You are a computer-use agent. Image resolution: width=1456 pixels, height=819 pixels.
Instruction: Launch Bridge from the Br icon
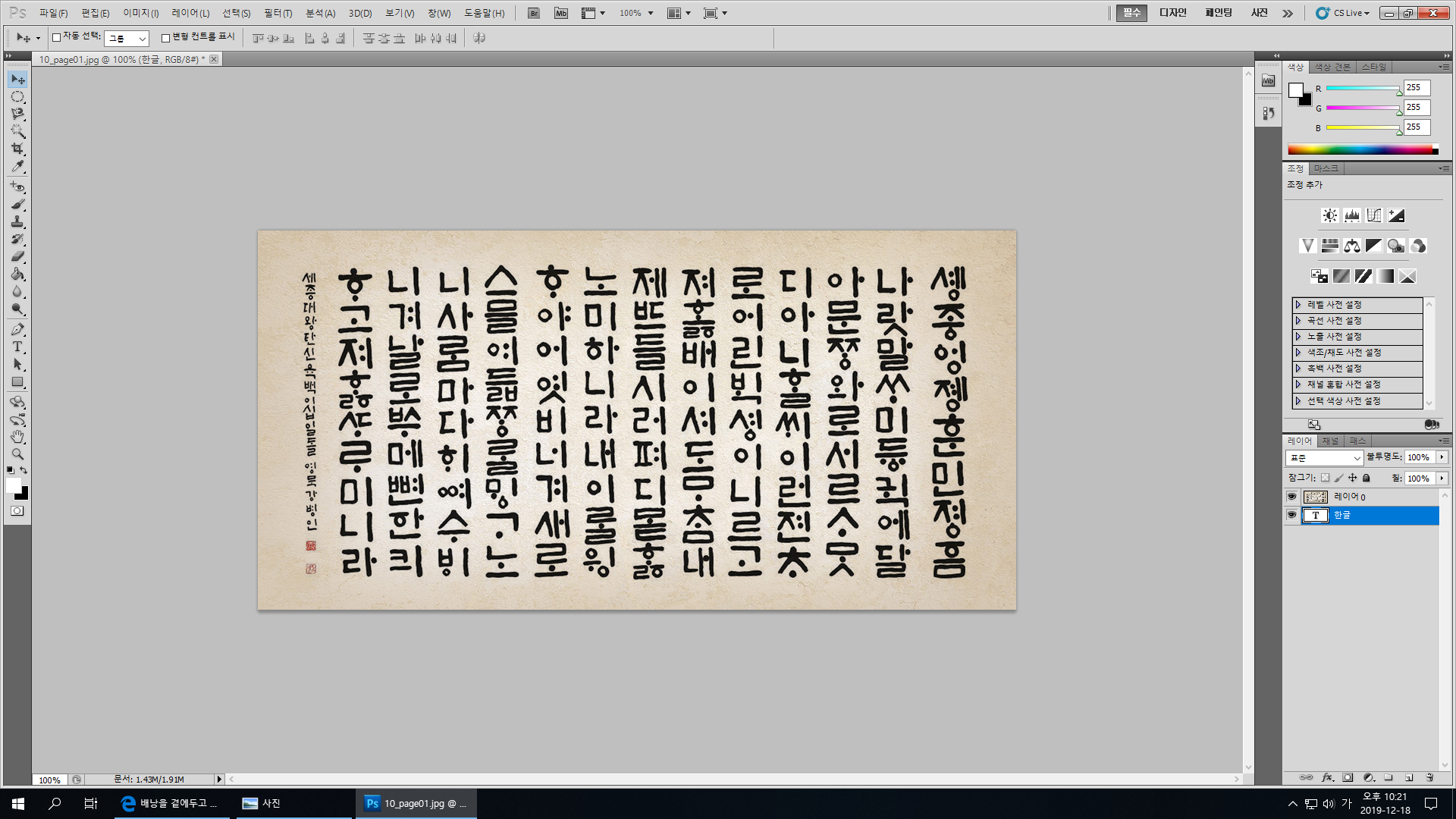pos(534,14)
